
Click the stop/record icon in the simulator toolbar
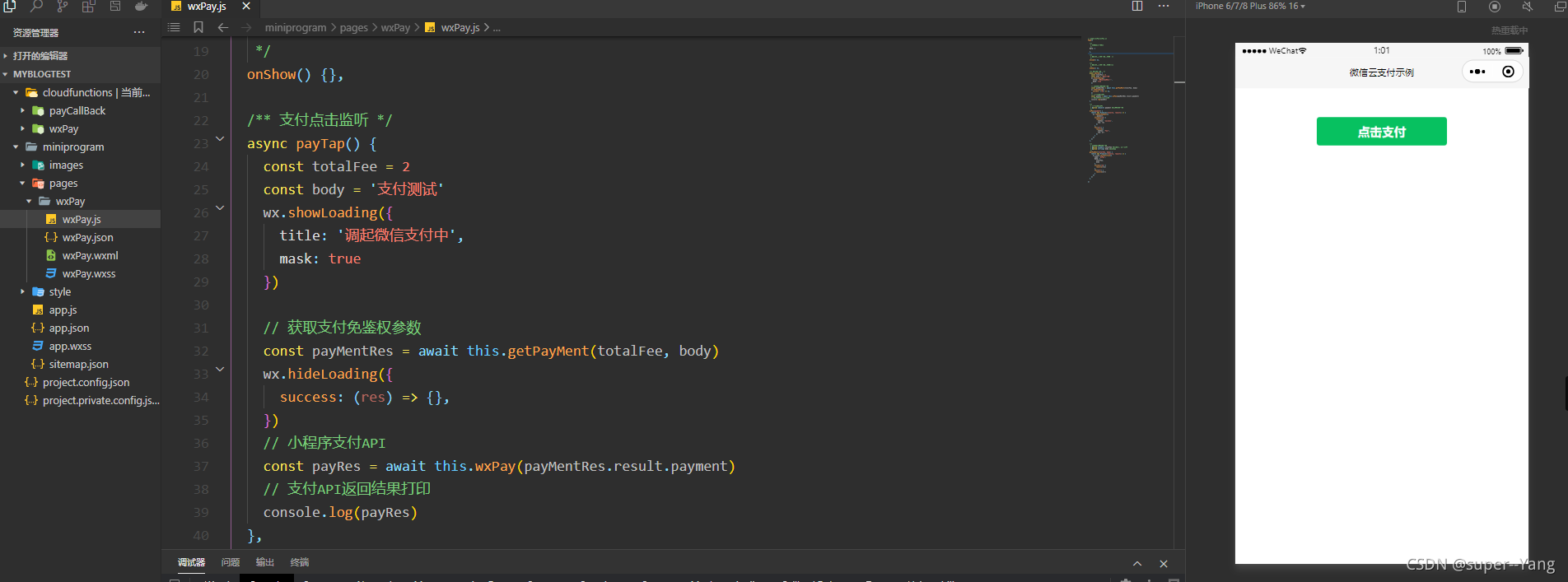(1495, 7)
